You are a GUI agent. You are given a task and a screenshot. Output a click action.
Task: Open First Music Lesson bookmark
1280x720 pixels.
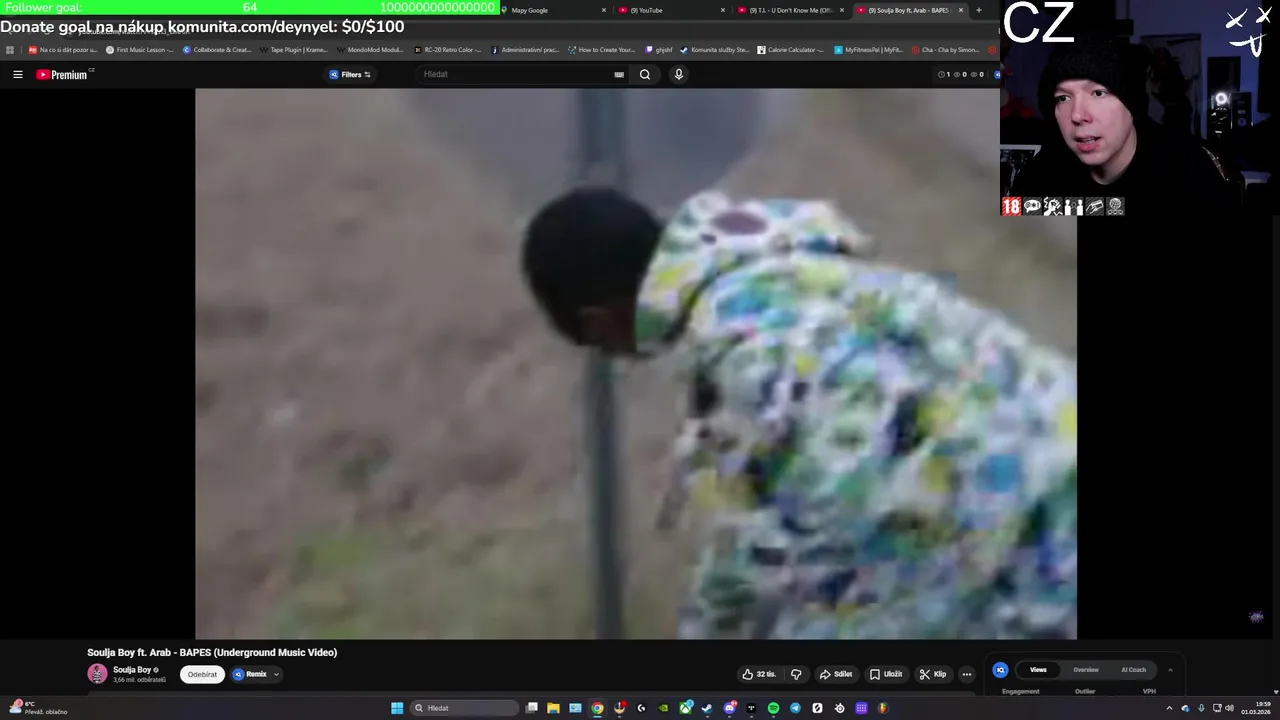tap(140, 49)
